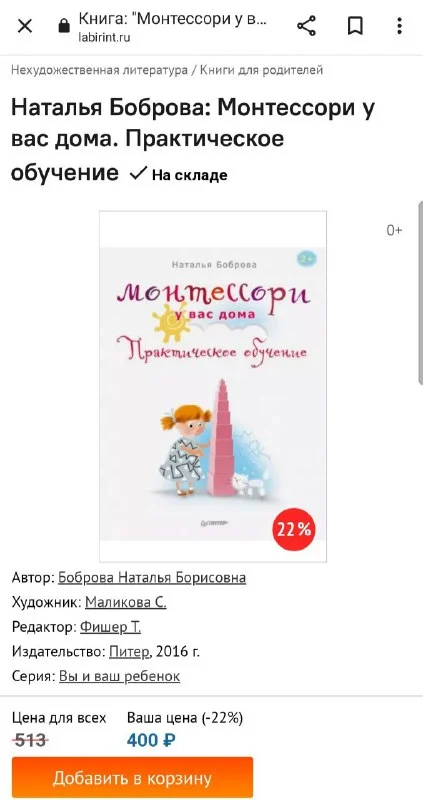The height and width of the screenshot is (800, 423).
Task: Click Добавить в корзину button
Action: click(x=132, y=778)
